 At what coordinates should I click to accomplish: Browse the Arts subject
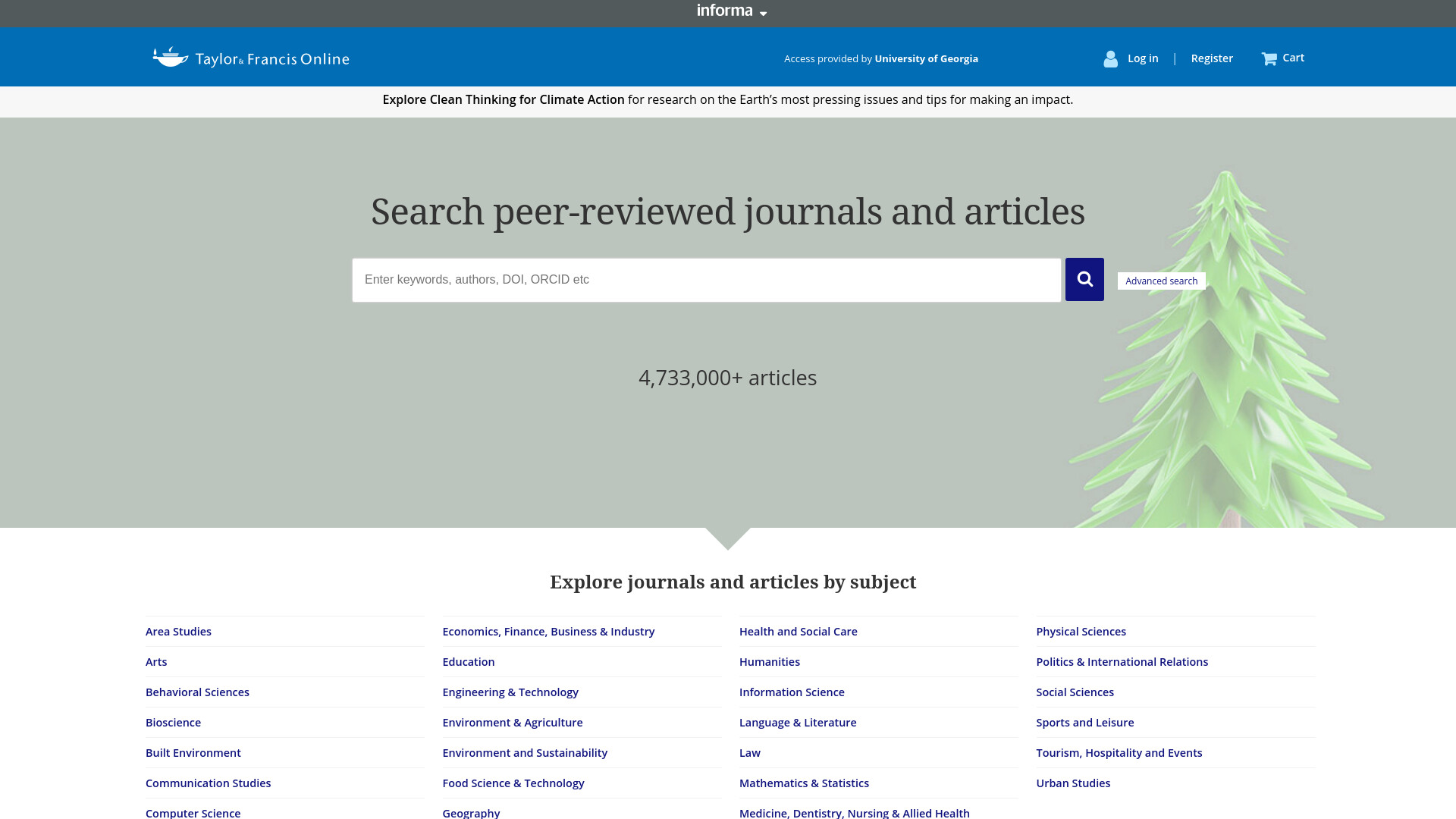pyautogui.click(x=156, y=662)
